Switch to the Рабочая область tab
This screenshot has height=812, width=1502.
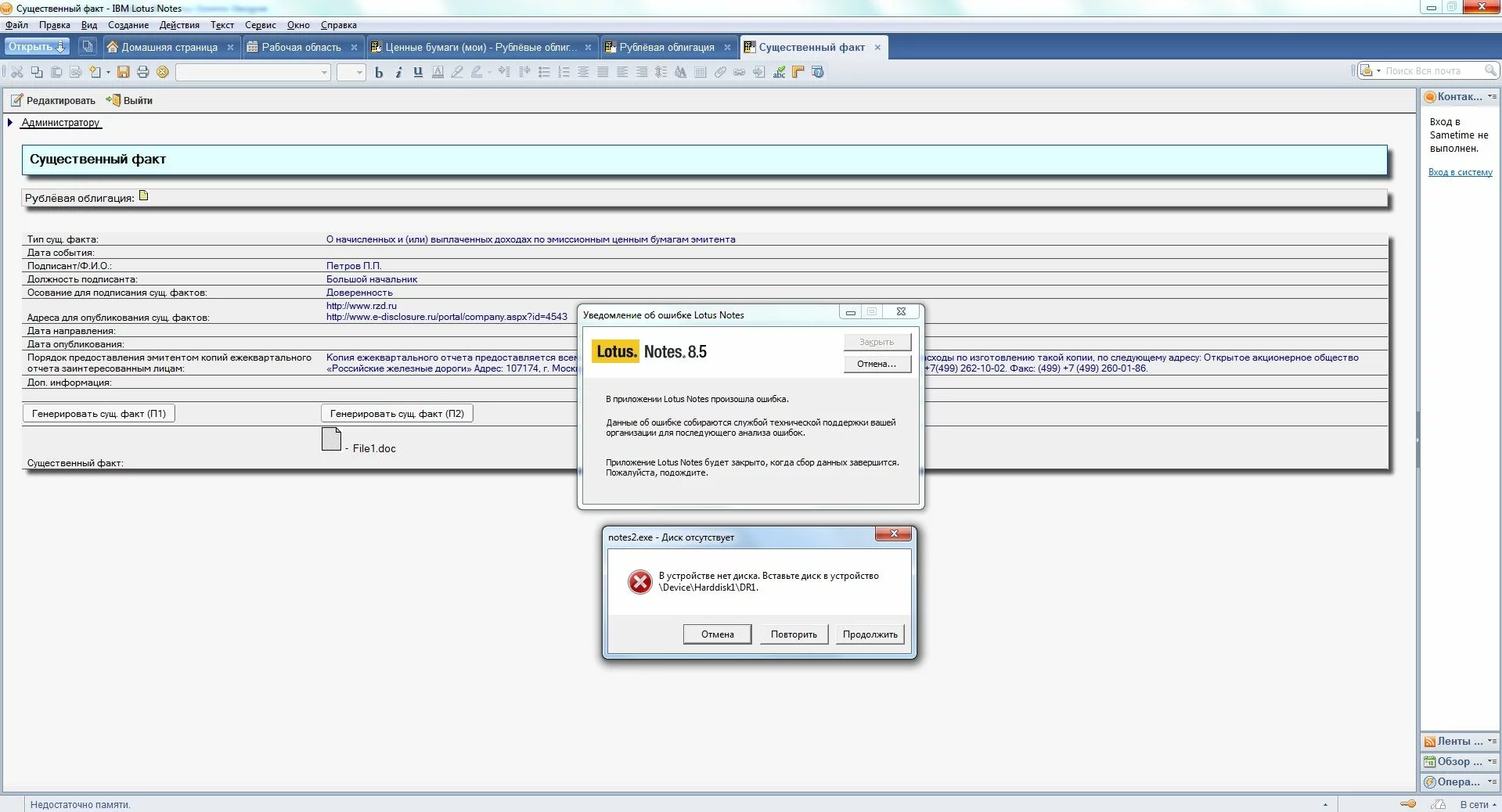(x=301, y=47)
